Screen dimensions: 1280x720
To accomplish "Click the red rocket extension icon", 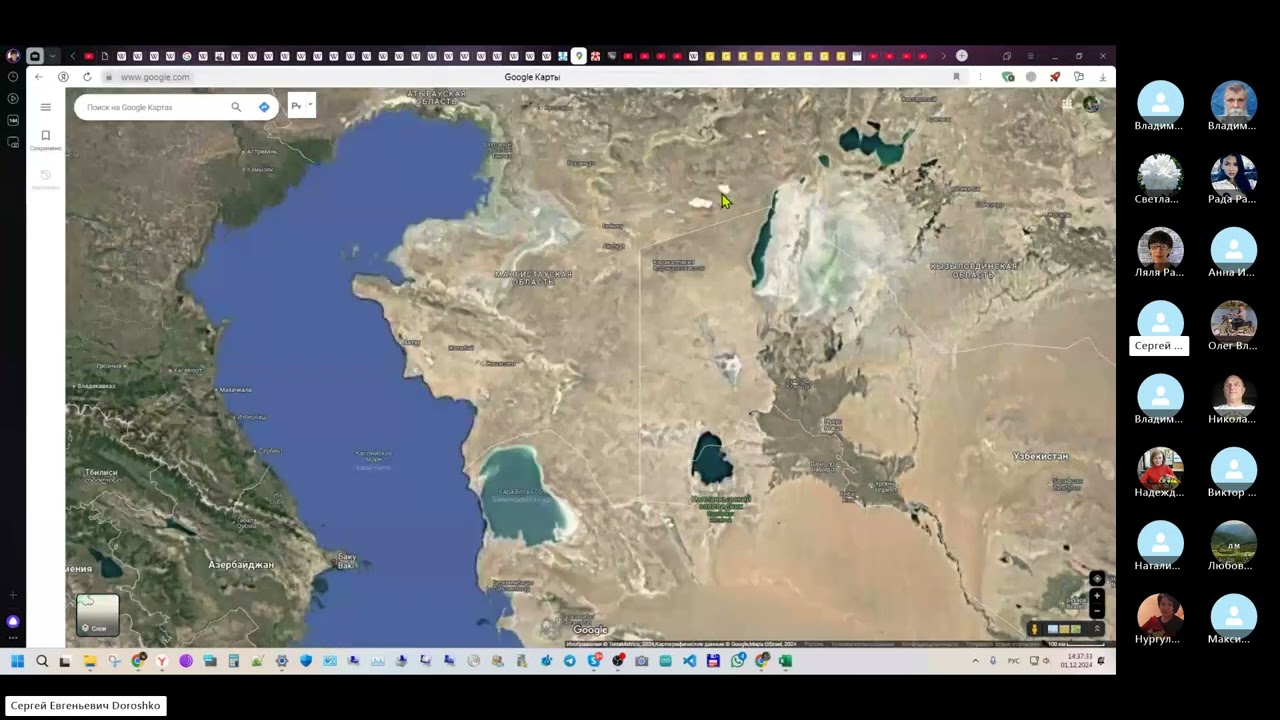I will click(1055, 77).
